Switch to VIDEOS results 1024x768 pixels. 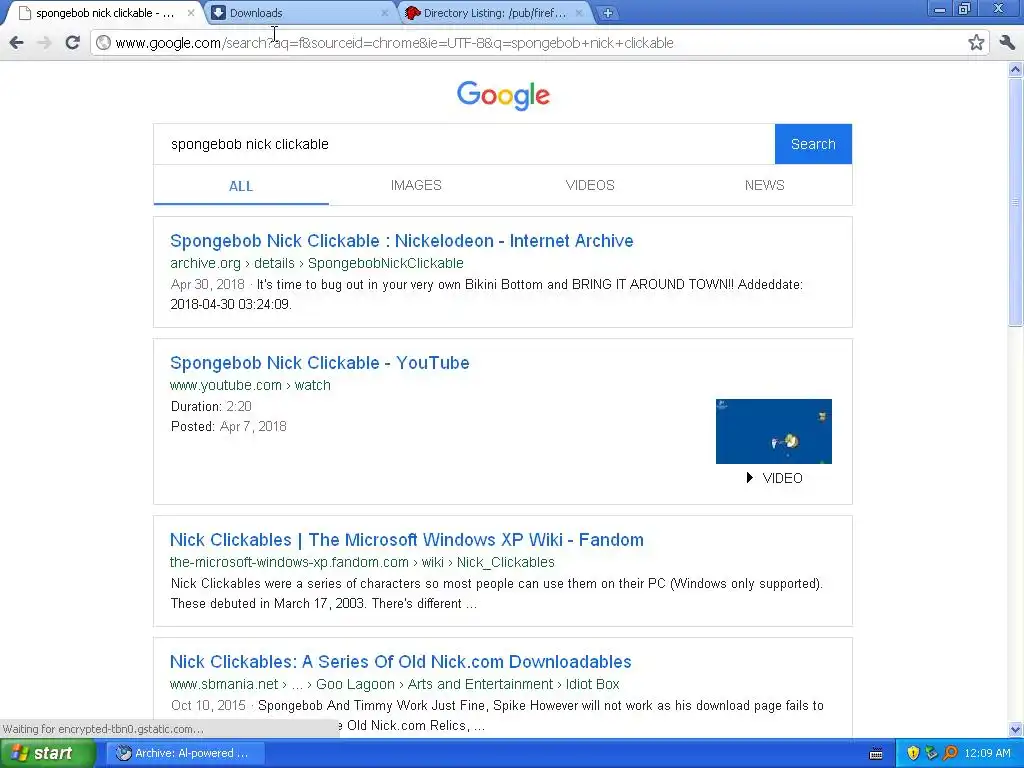click(590, 185)
